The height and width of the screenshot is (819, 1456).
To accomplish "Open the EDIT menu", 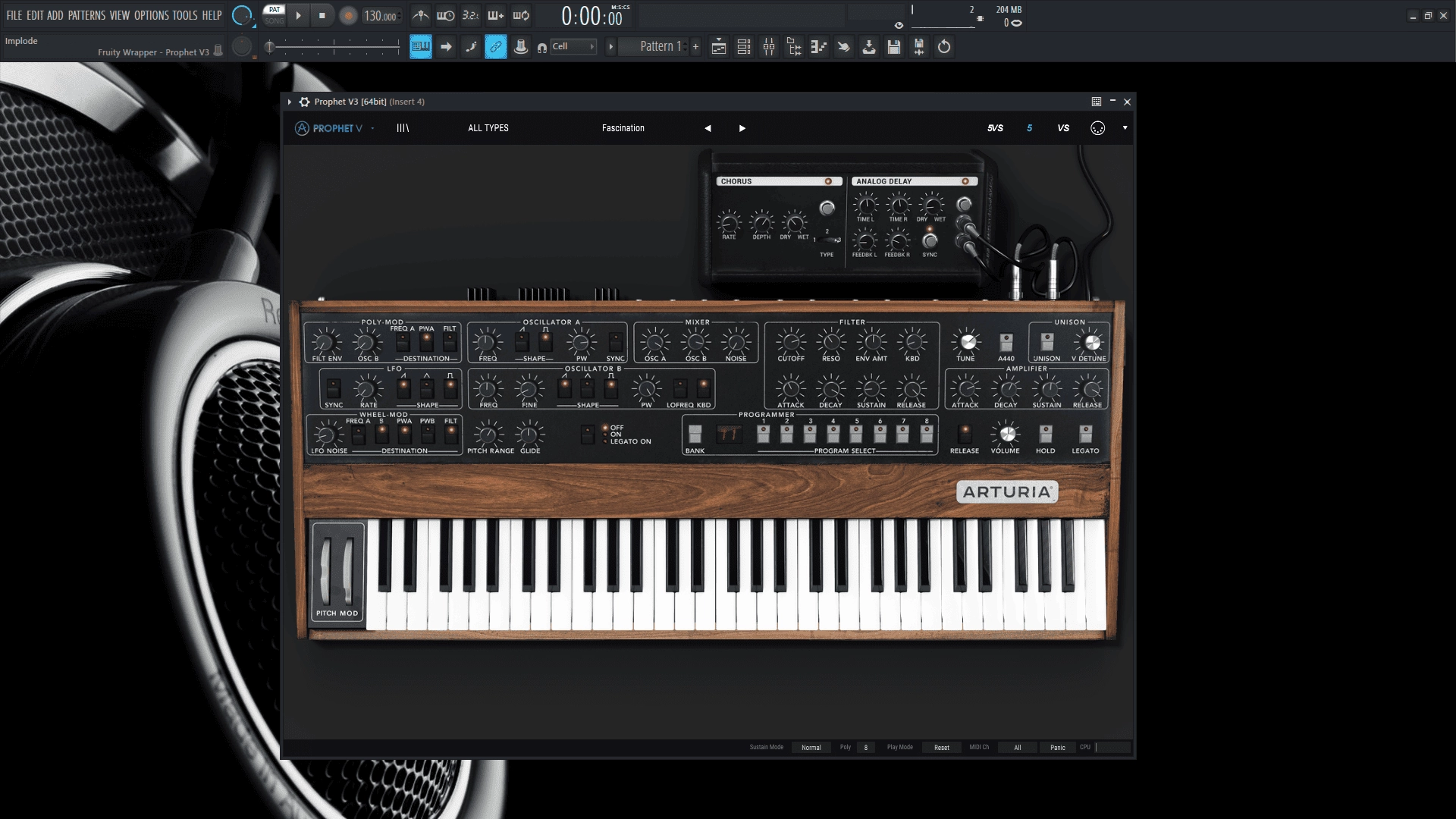I will tap(35, 15).
